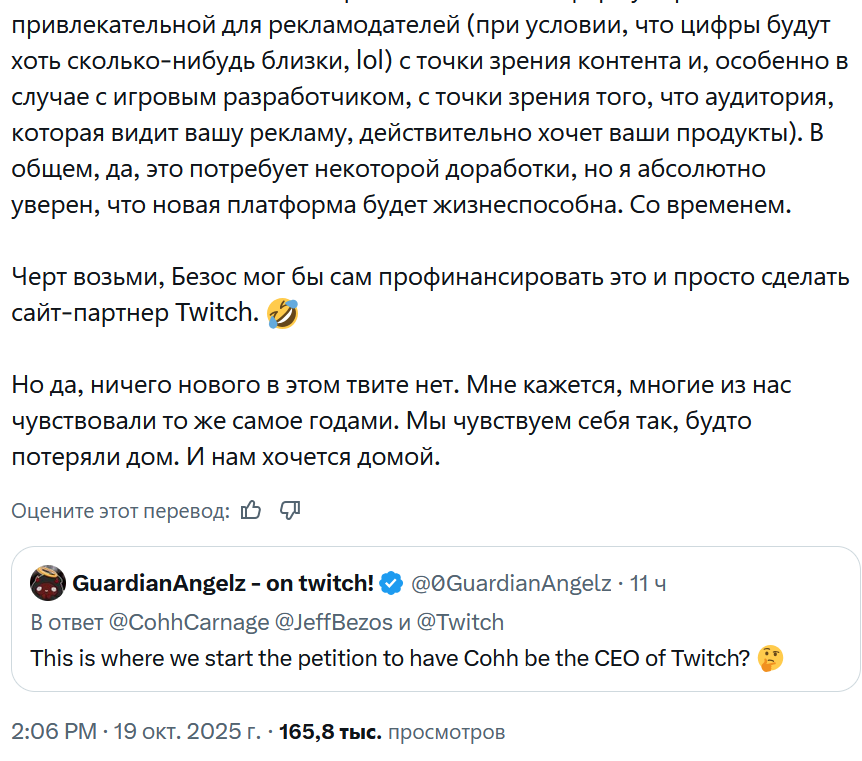Click the paragraph starting "Но да, ничего нового"
The height and width of the screenshot is (761, 862).
click(400, 422)
